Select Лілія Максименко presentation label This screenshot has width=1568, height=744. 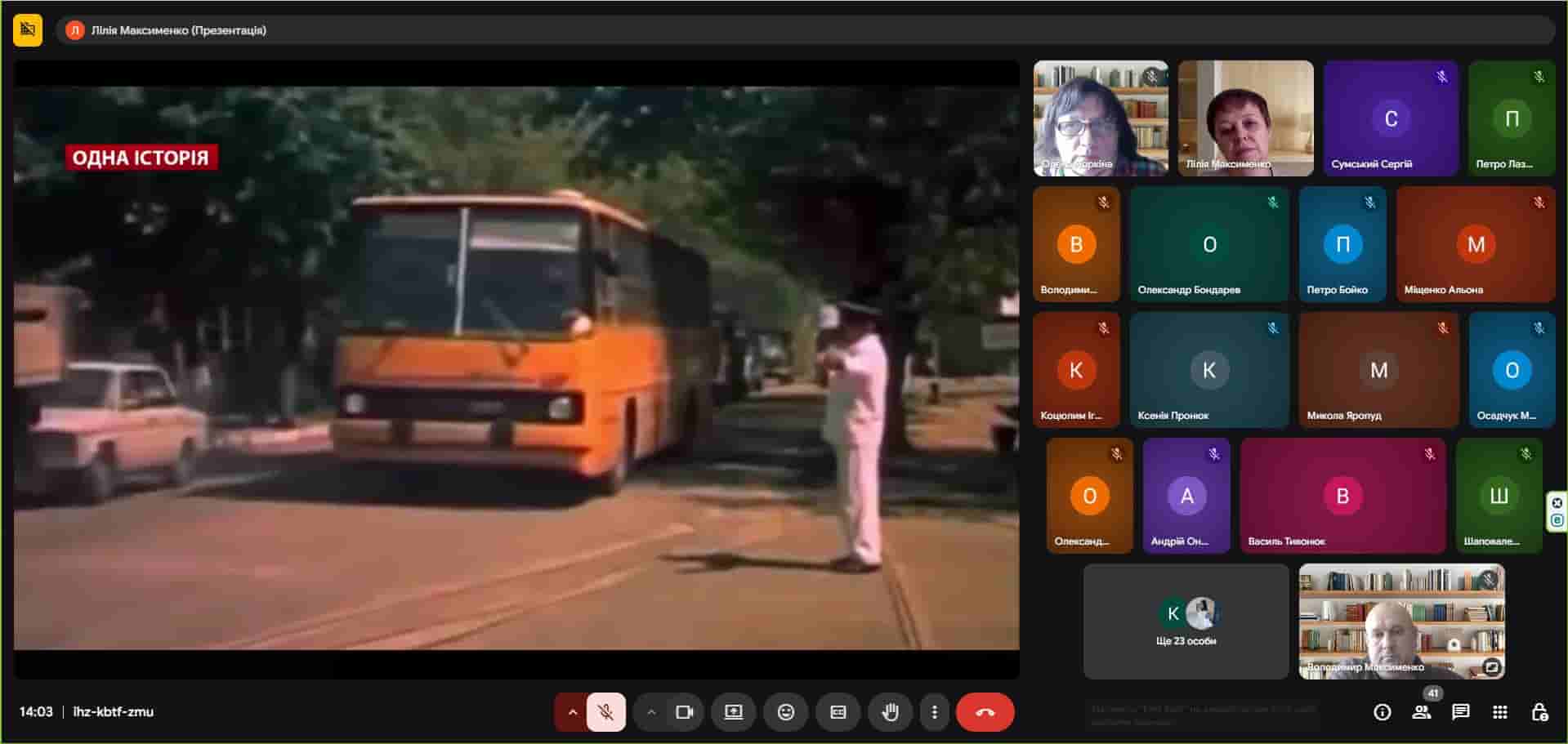click(x=178, y=30)
